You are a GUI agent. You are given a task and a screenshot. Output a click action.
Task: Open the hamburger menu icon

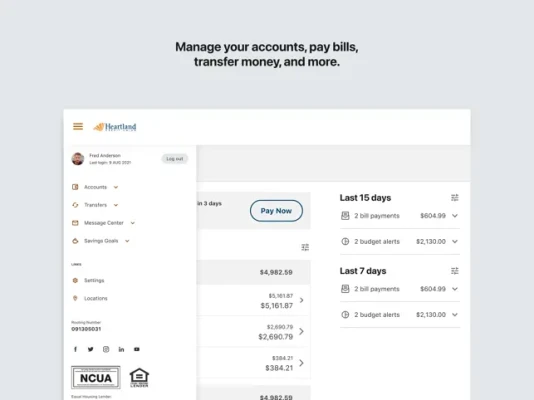78,127
